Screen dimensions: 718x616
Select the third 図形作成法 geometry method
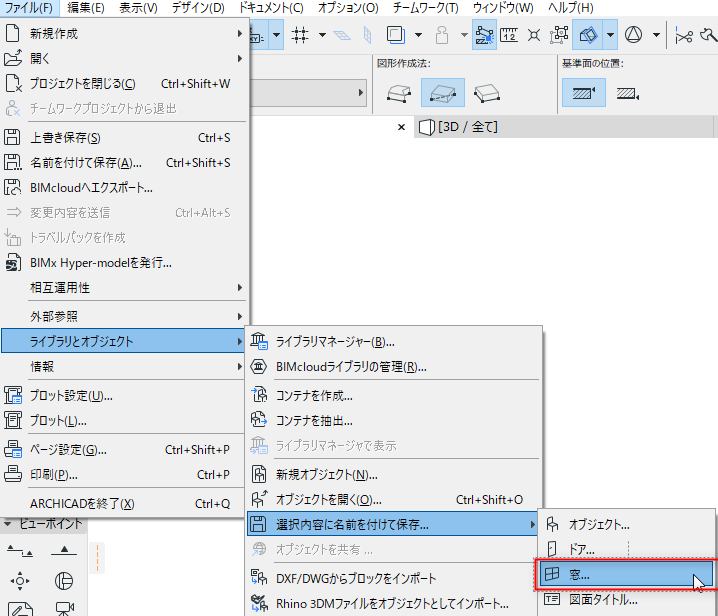pyautogui.click(x=487, y=93)
